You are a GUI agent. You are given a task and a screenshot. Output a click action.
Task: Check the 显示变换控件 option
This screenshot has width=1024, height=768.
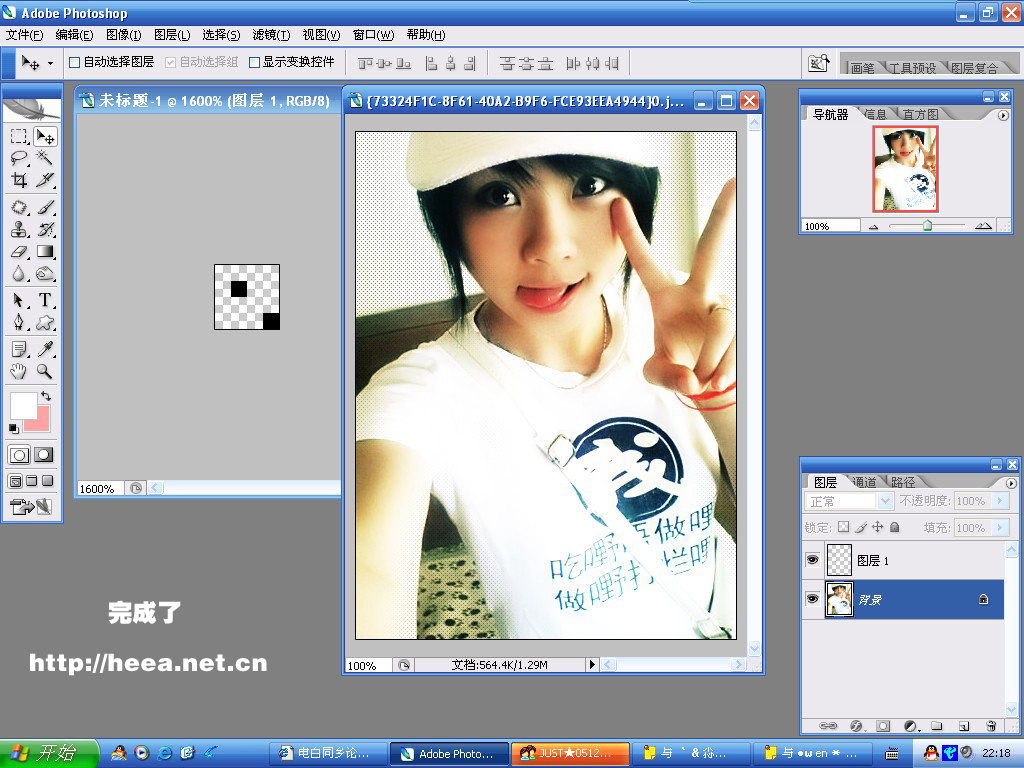[x=255, y=62]
